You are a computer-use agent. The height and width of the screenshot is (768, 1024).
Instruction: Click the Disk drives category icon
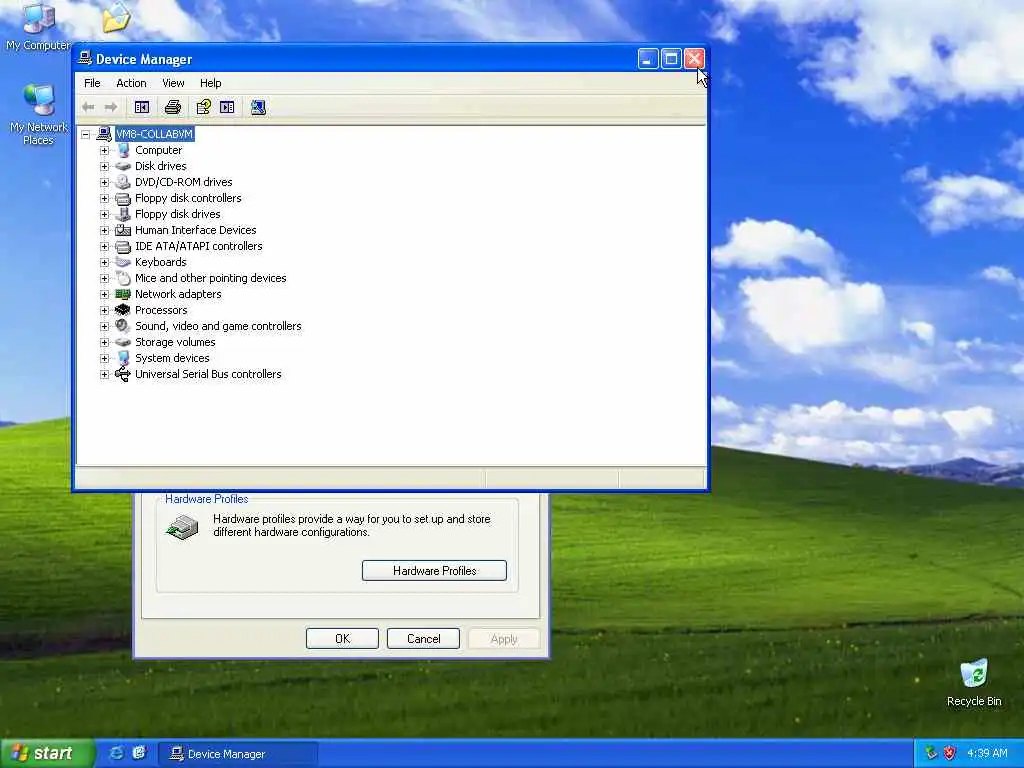[123, 166]
